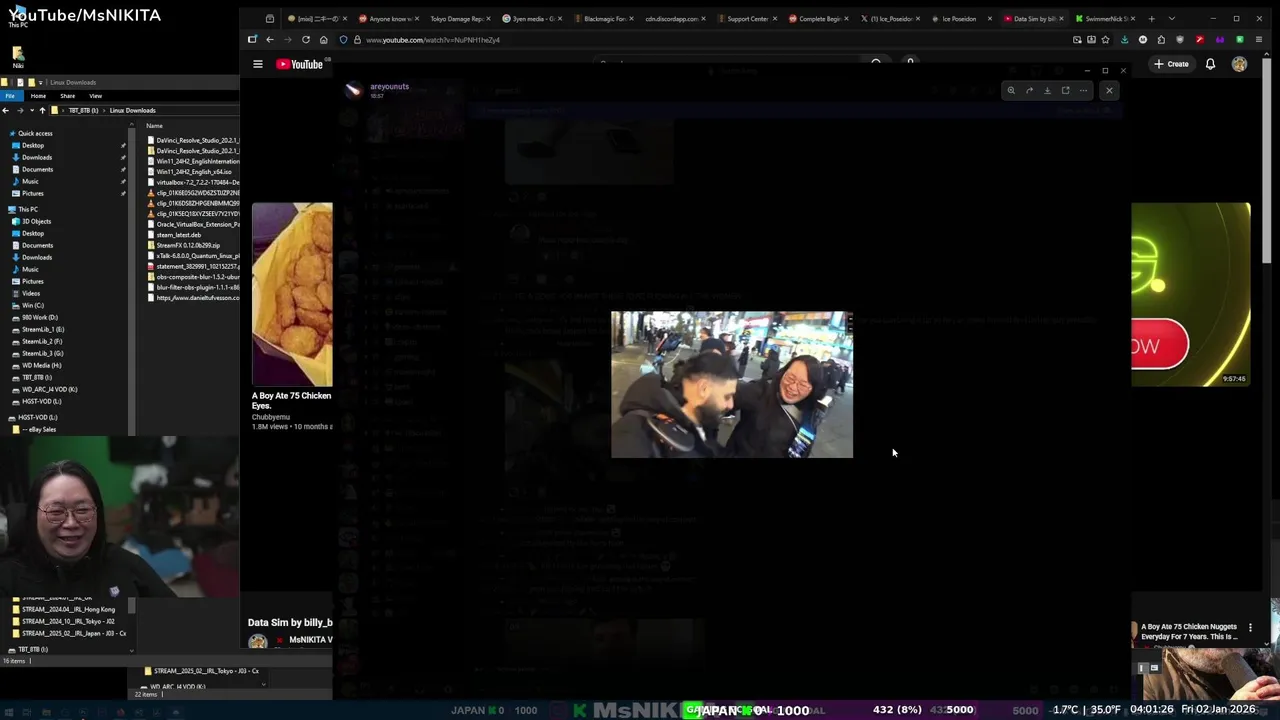Click Explorer's back arrow
Viewport: 1280px width, 720px height.
pos(6,110)
